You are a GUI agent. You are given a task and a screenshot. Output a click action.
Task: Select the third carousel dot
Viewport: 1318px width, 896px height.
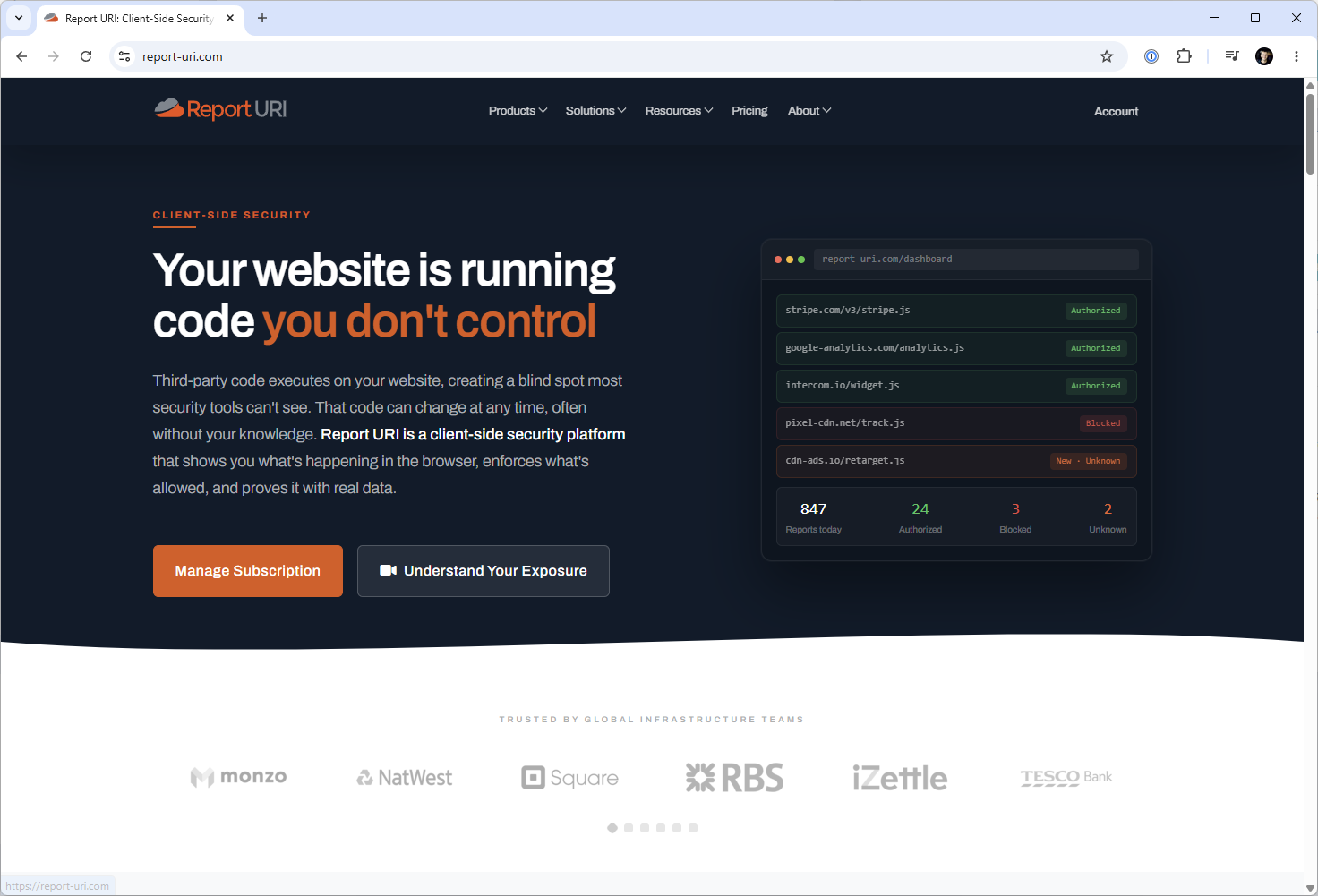click(x=645, y=828)
